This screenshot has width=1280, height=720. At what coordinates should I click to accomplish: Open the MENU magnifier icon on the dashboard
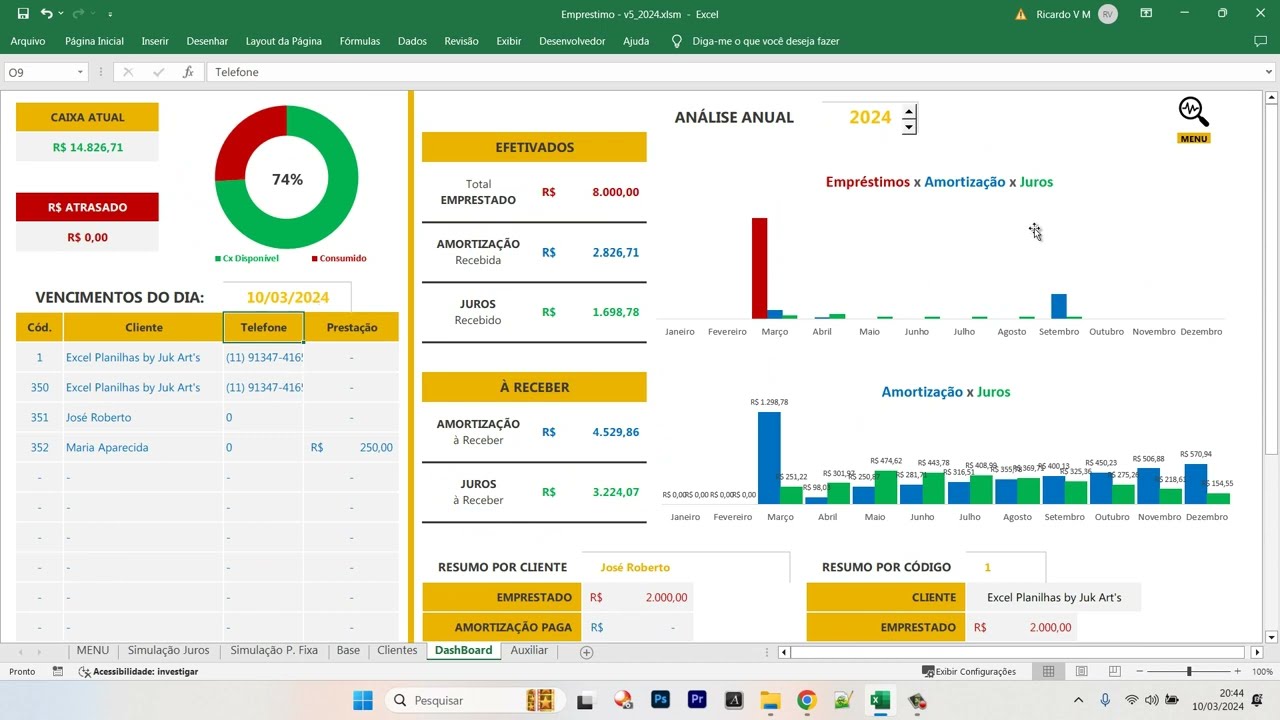coord(1193,112)
